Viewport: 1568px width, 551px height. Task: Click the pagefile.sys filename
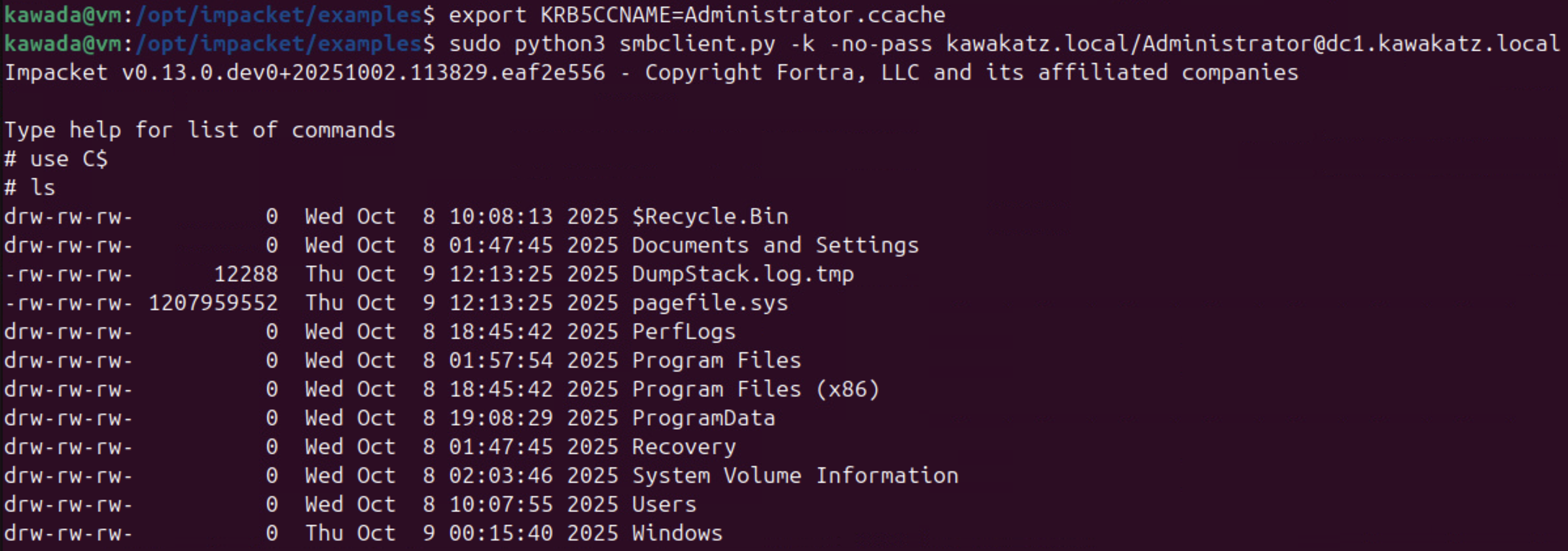[x=709, y=303]
